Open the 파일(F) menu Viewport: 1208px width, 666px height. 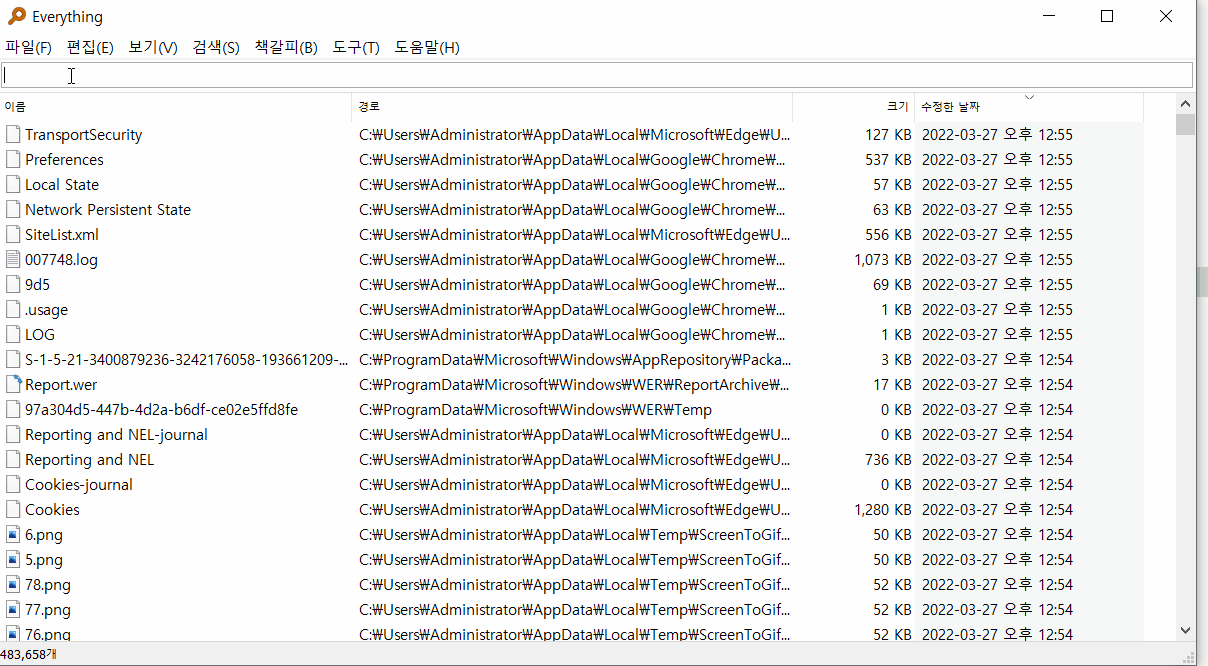(x=28, y=47)
